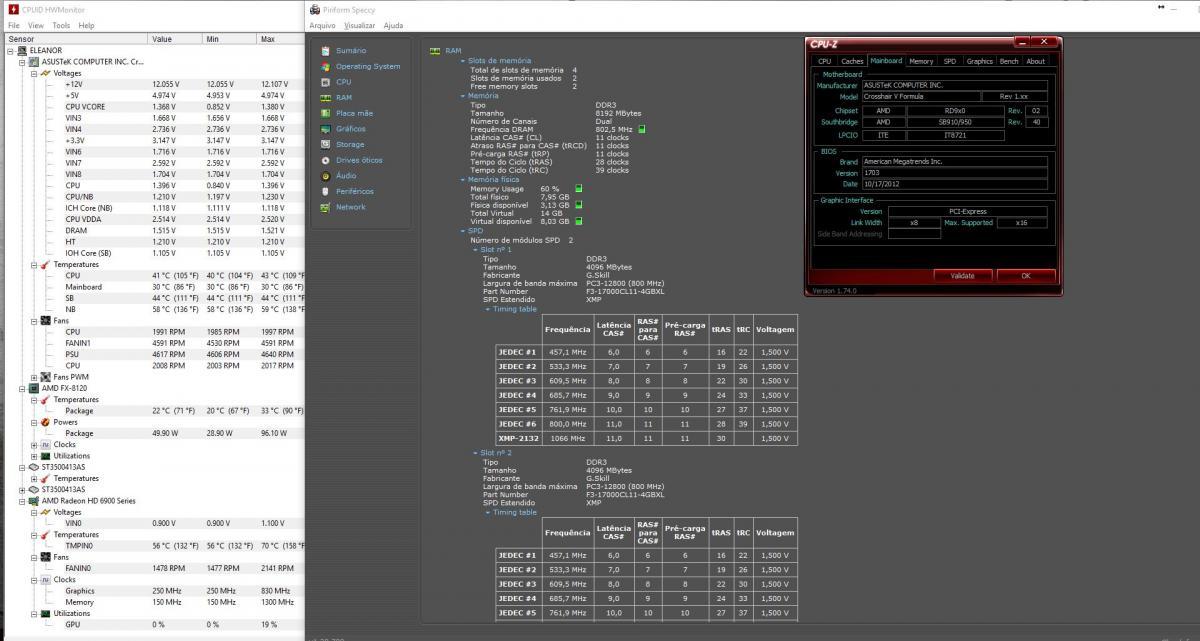The height and width of the screenshot is (641, 1200).
Task: Click the AMD Radeon HD 6900 card icon
Action: coord(34,501)
